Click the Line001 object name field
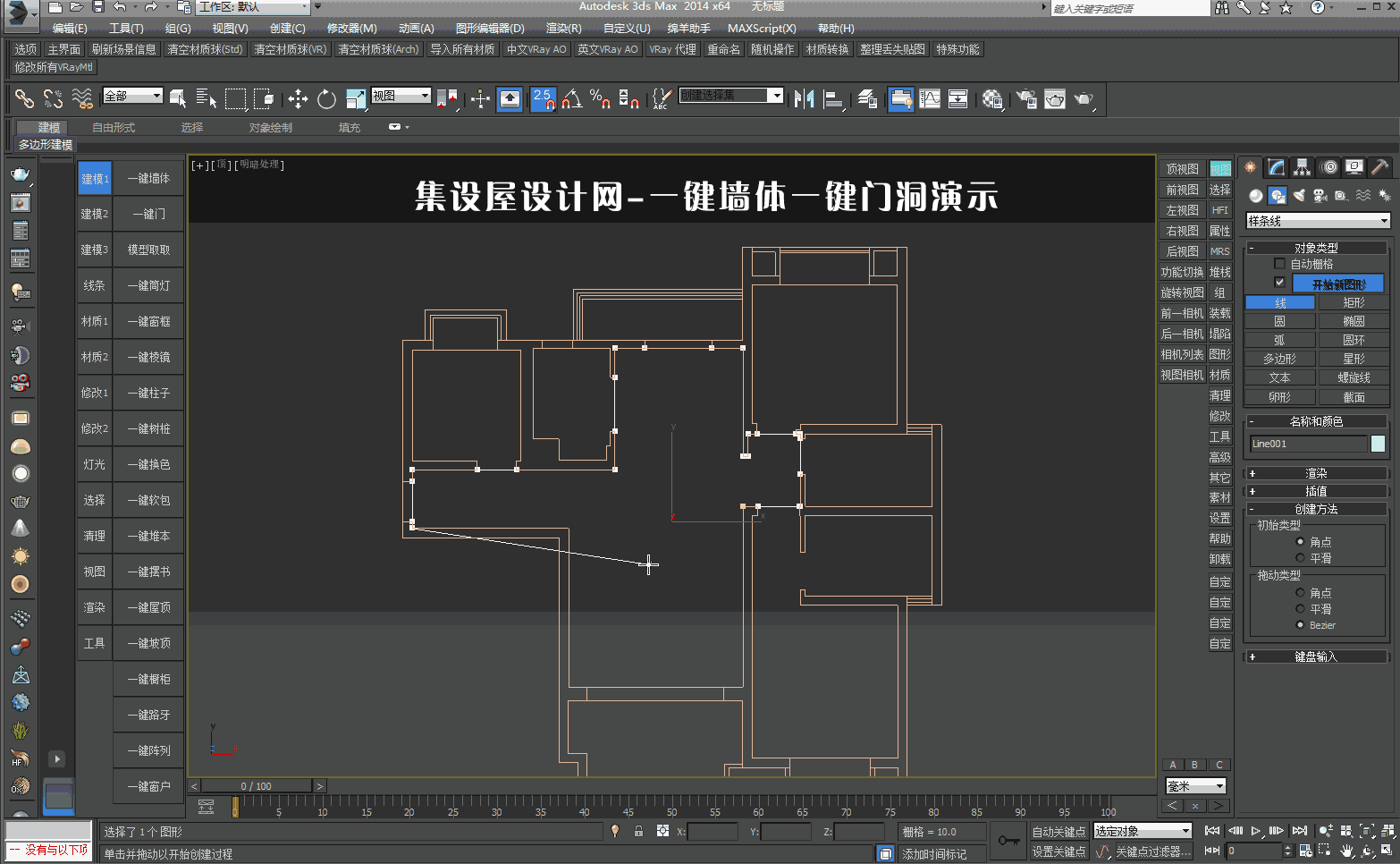The image size is (1400, 864). pos(1309,444)
